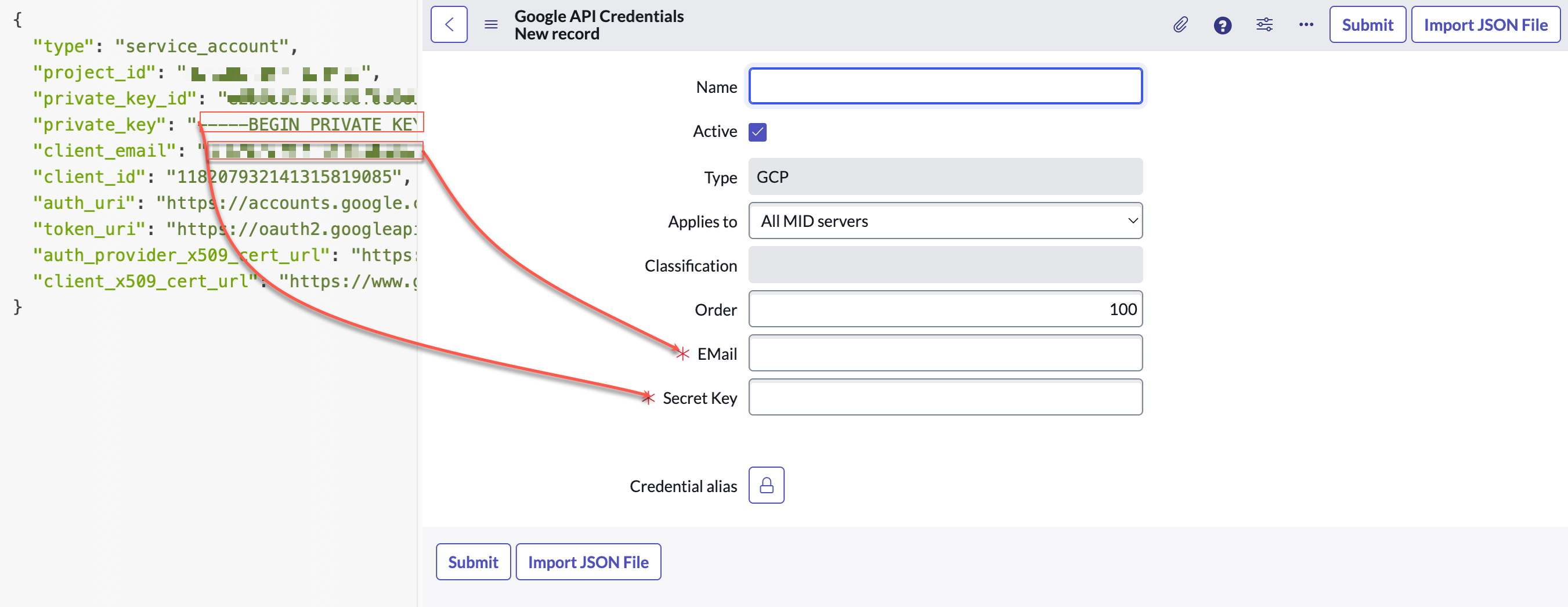The width and height of the screenshot is (1568, 607).
Task: Click the client_id value 118207932141315819085
Action: click(x=284, y=177)
